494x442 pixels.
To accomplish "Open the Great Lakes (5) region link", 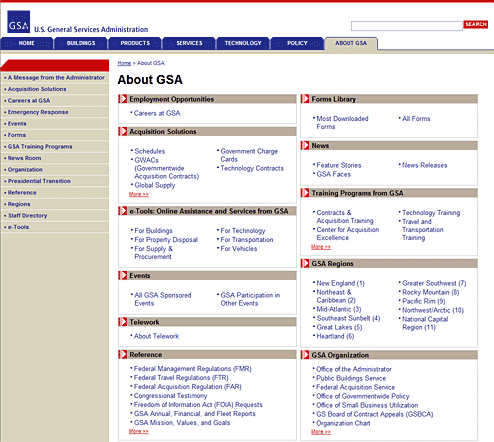I will coord(339,327).
